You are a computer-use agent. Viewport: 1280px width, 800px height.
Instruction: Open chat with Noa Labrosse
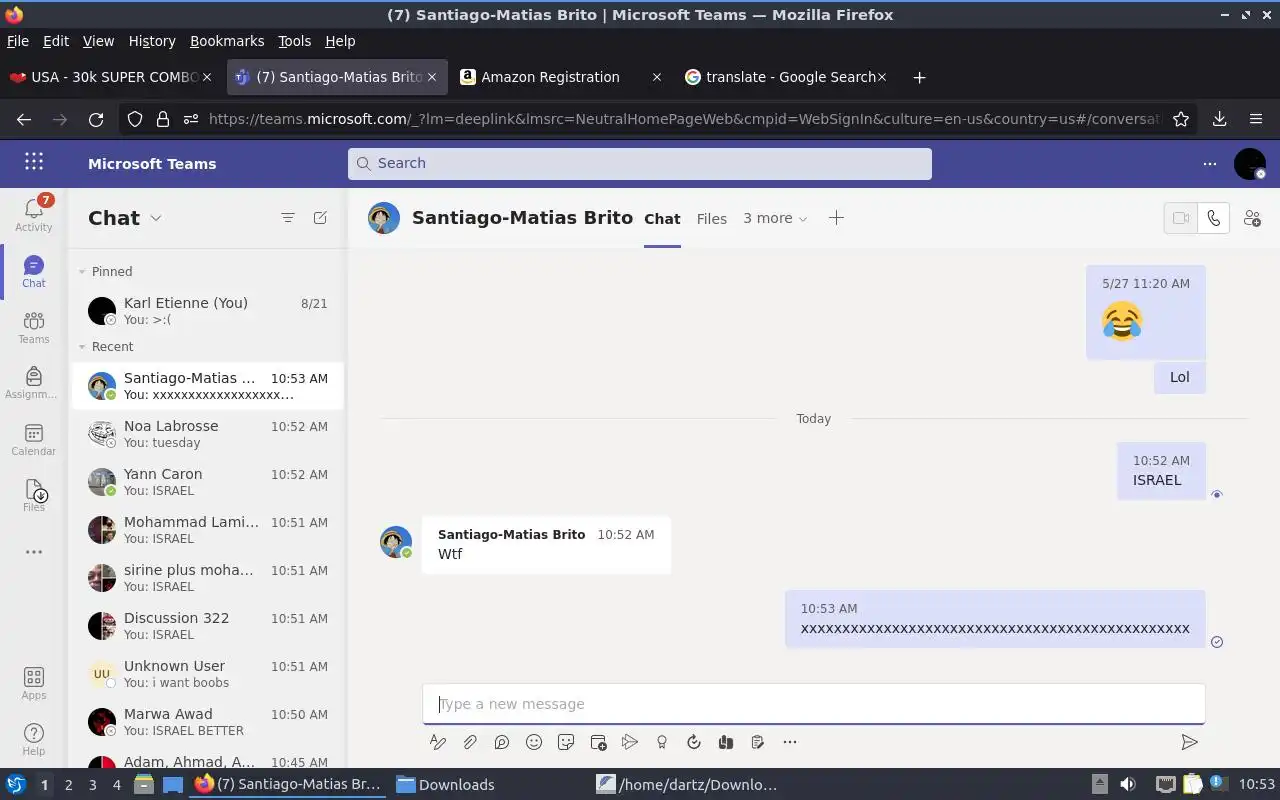tap(207, 434)
